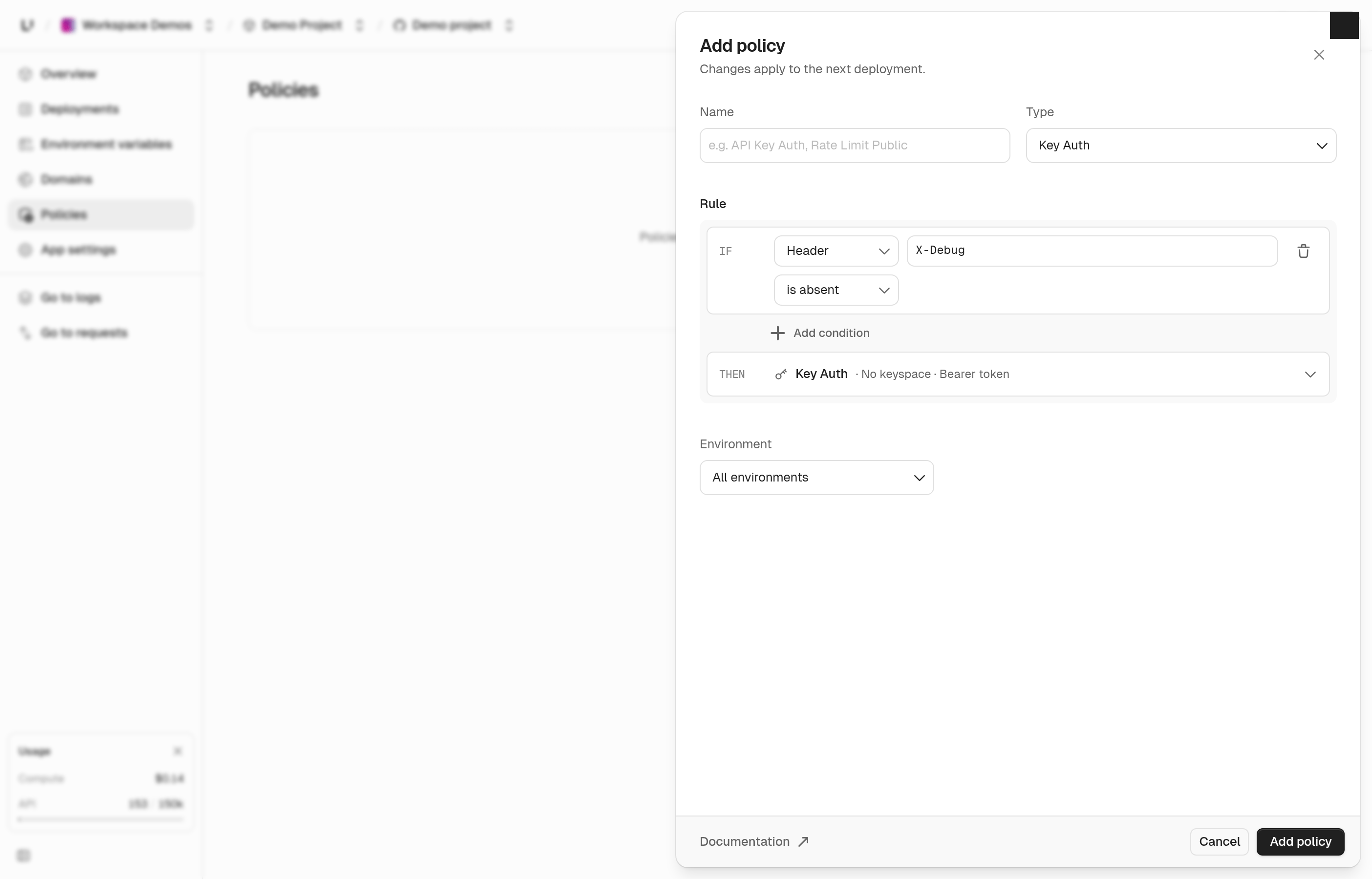Close the Add policy panel with X
Screen dimensions: 1372x879
coord(1319,55)
